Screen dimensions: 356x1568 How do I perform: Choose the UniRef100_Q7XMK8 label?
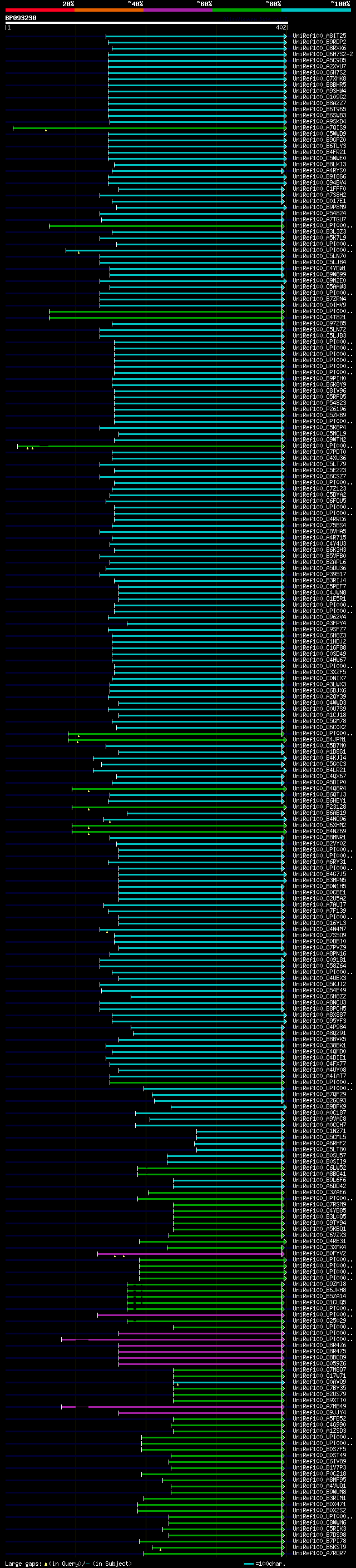pos(319,79)
